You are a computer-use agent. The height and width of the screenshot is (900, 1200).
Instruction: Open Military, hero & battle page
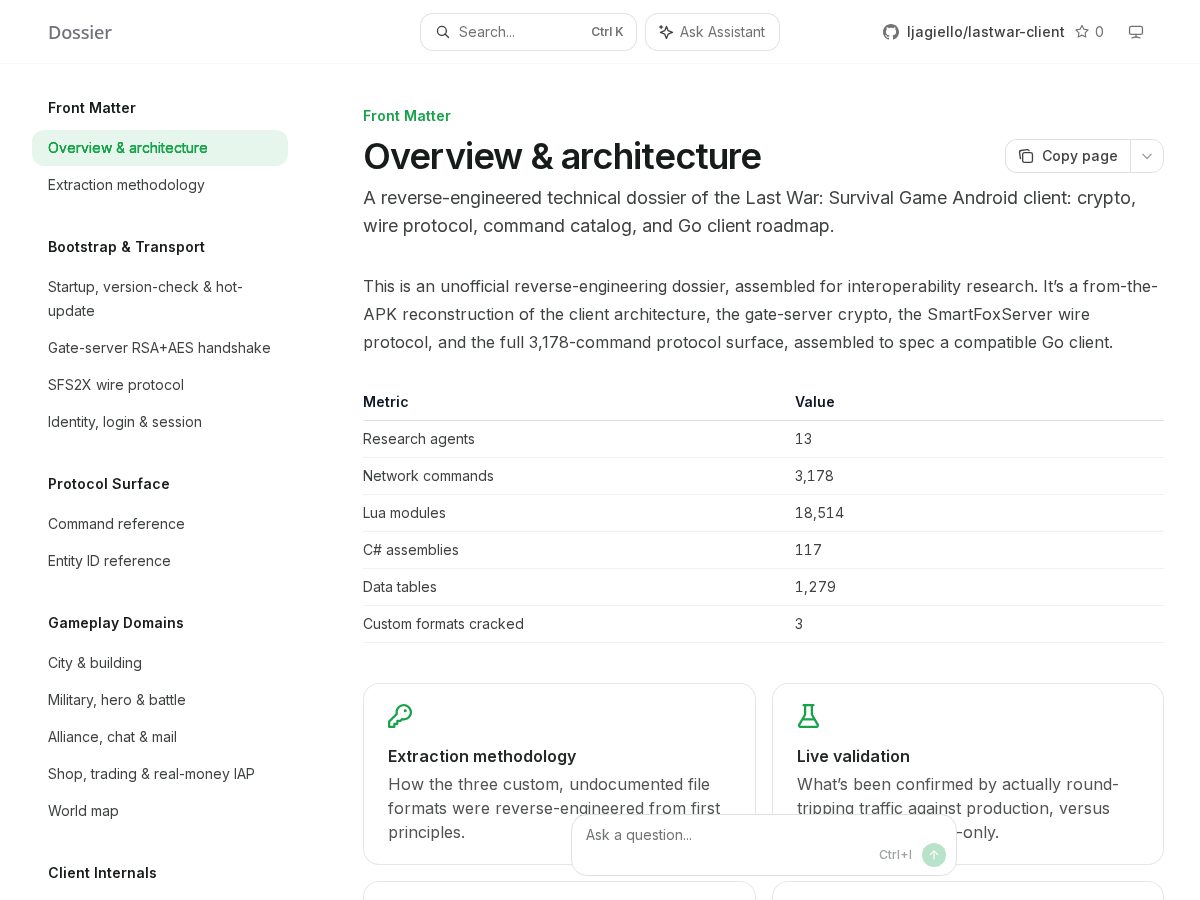[x=160, y=700]
